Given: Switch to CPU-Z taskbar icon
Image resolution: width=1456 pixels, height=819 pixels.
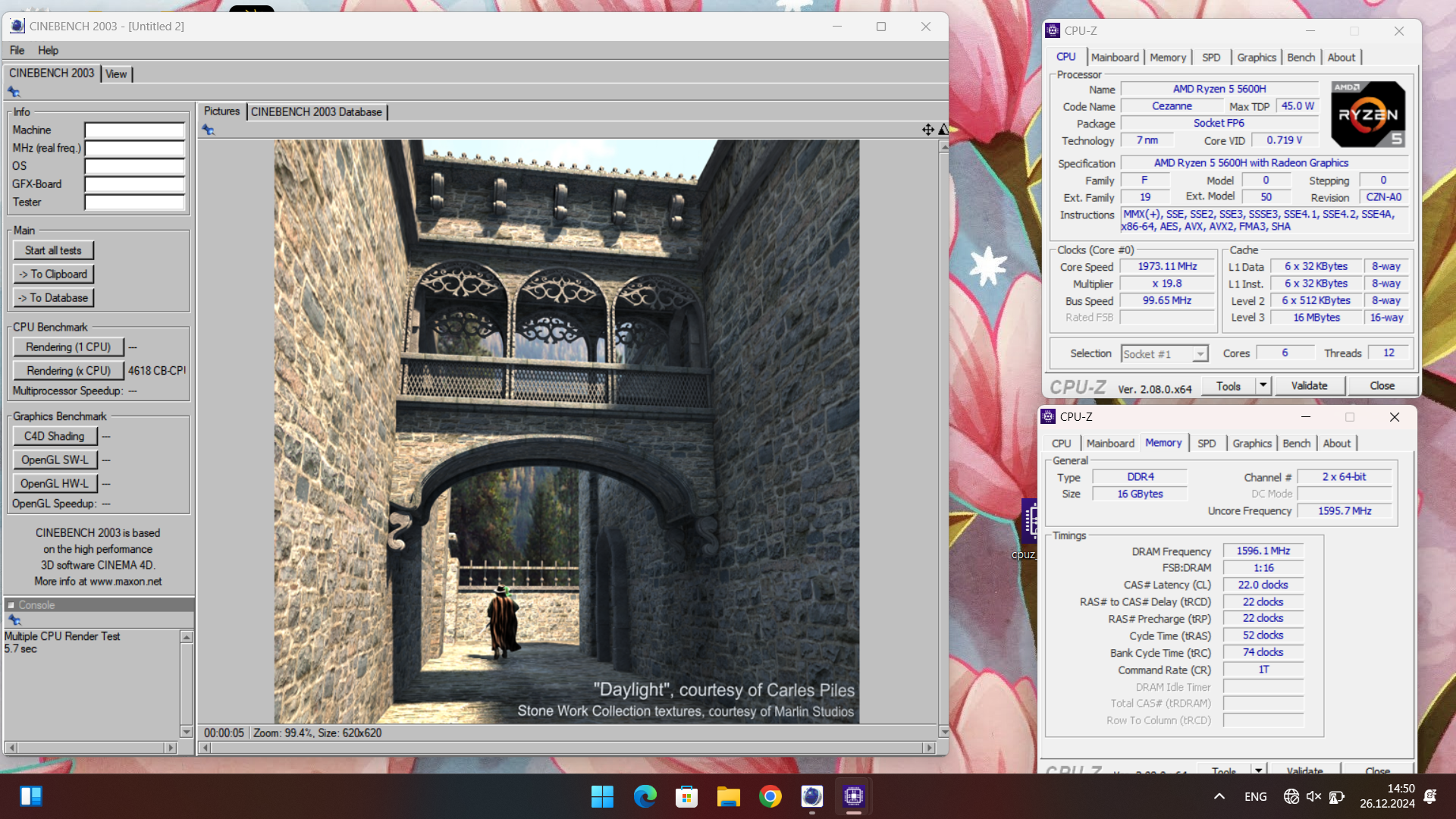Looking at the screenshot, I should (853, 796).
